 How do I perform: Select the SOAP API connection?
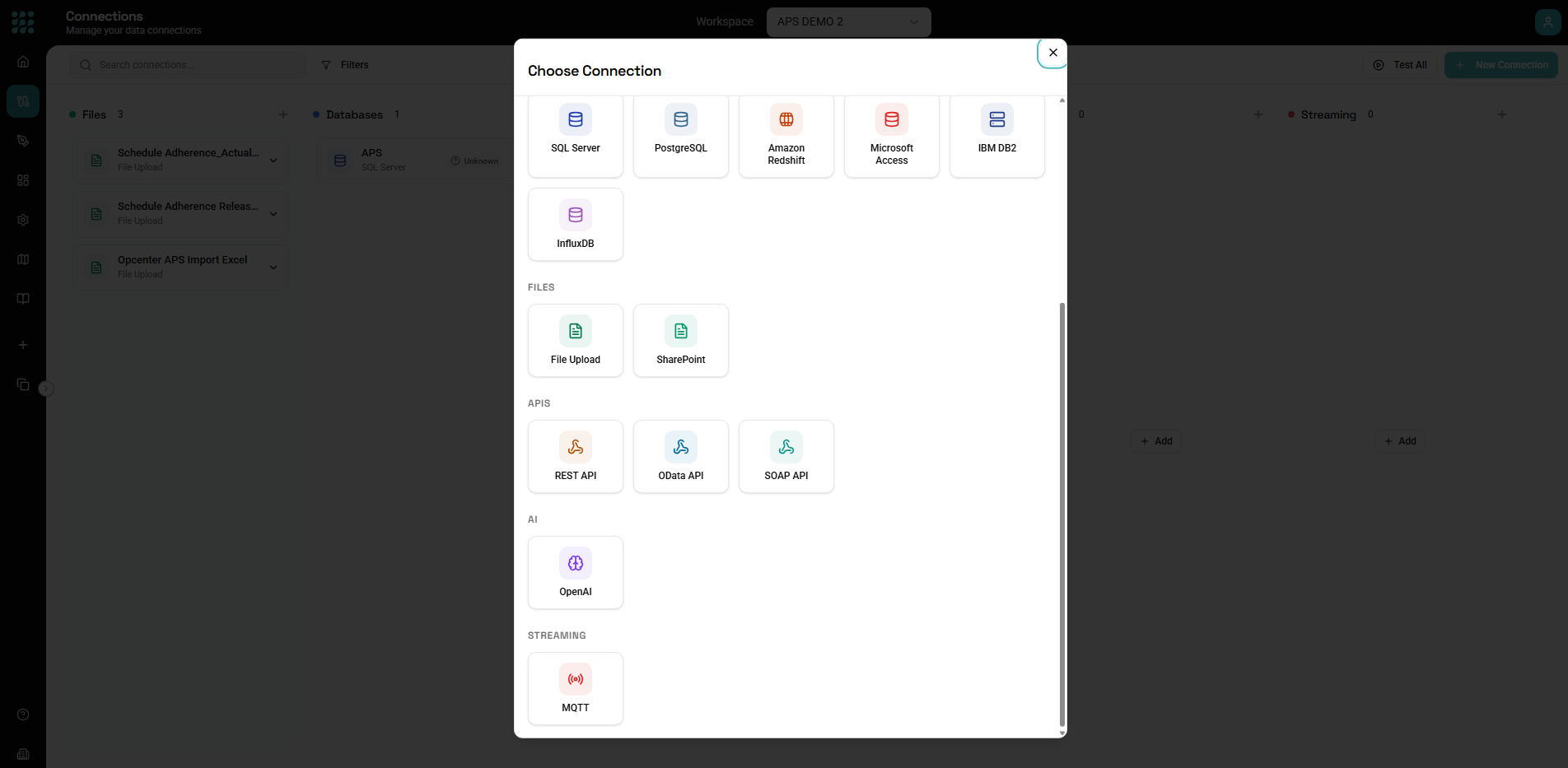point(786,457)
